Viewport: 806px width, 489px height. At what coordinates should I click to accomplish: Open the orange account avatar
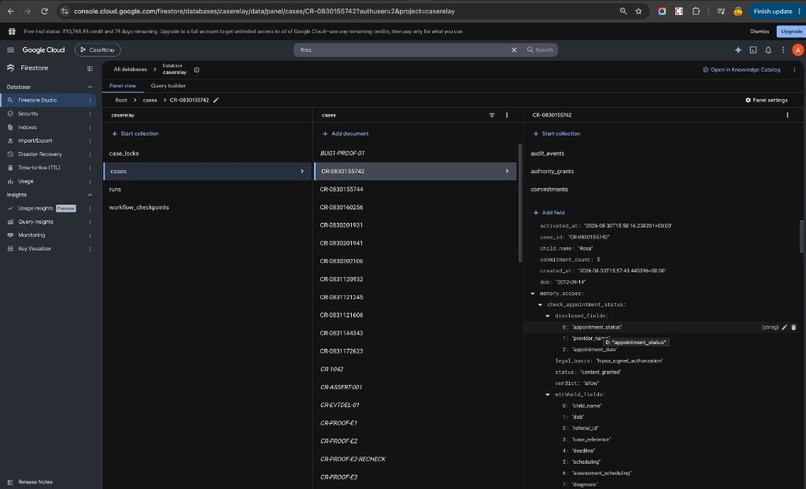[x=798, y=50]
